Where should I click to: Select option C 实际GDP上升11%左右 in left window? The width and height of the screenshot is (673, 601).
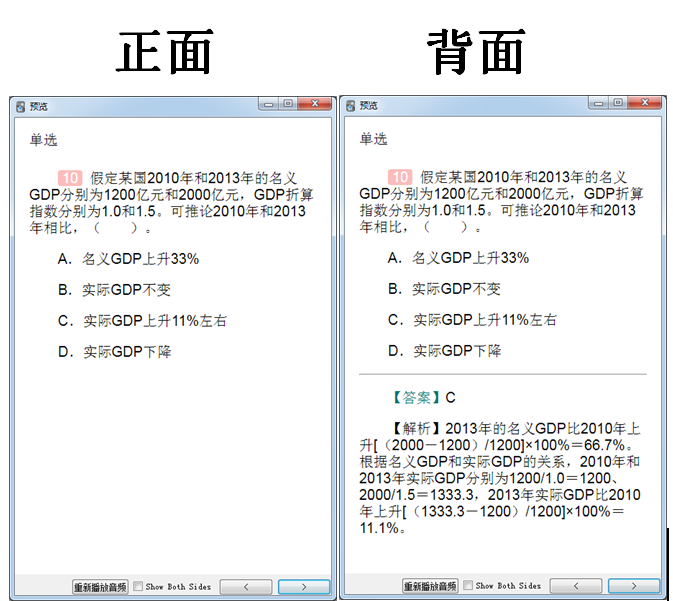[142, 321]
